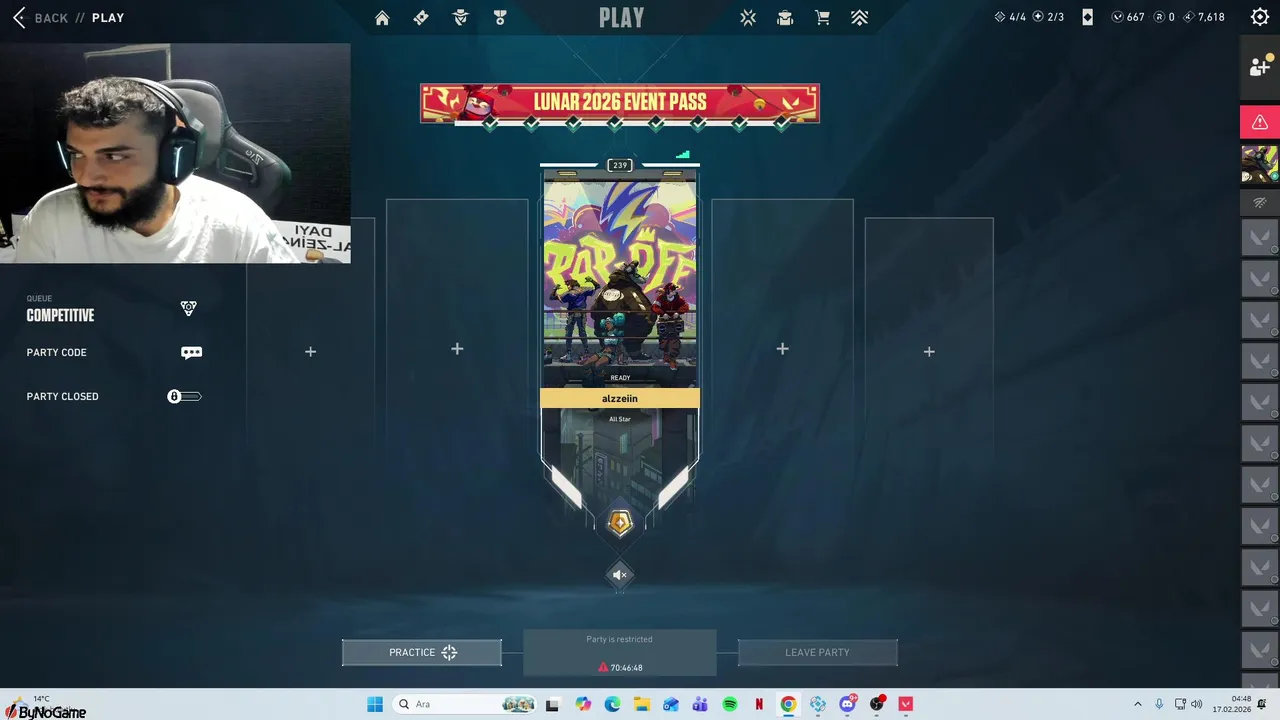
Task: Invite a player to the far-right slot
Action: point(929,352)
